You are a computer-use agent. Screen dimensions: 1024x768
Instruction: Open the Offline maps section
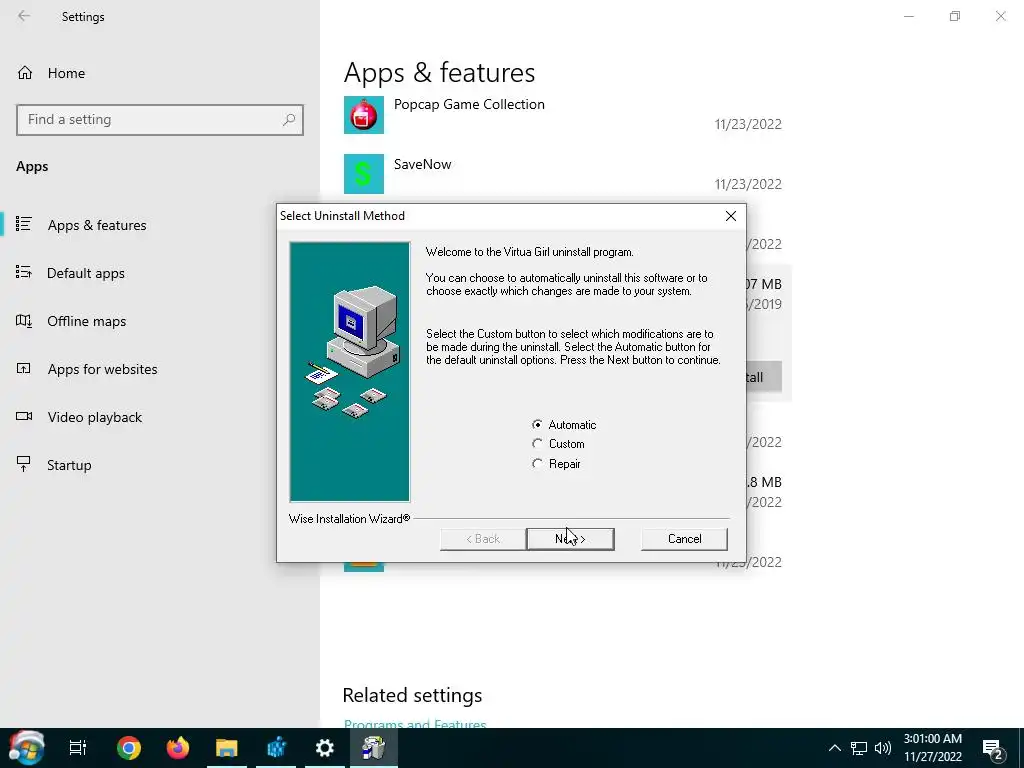[x=86, y=321]
